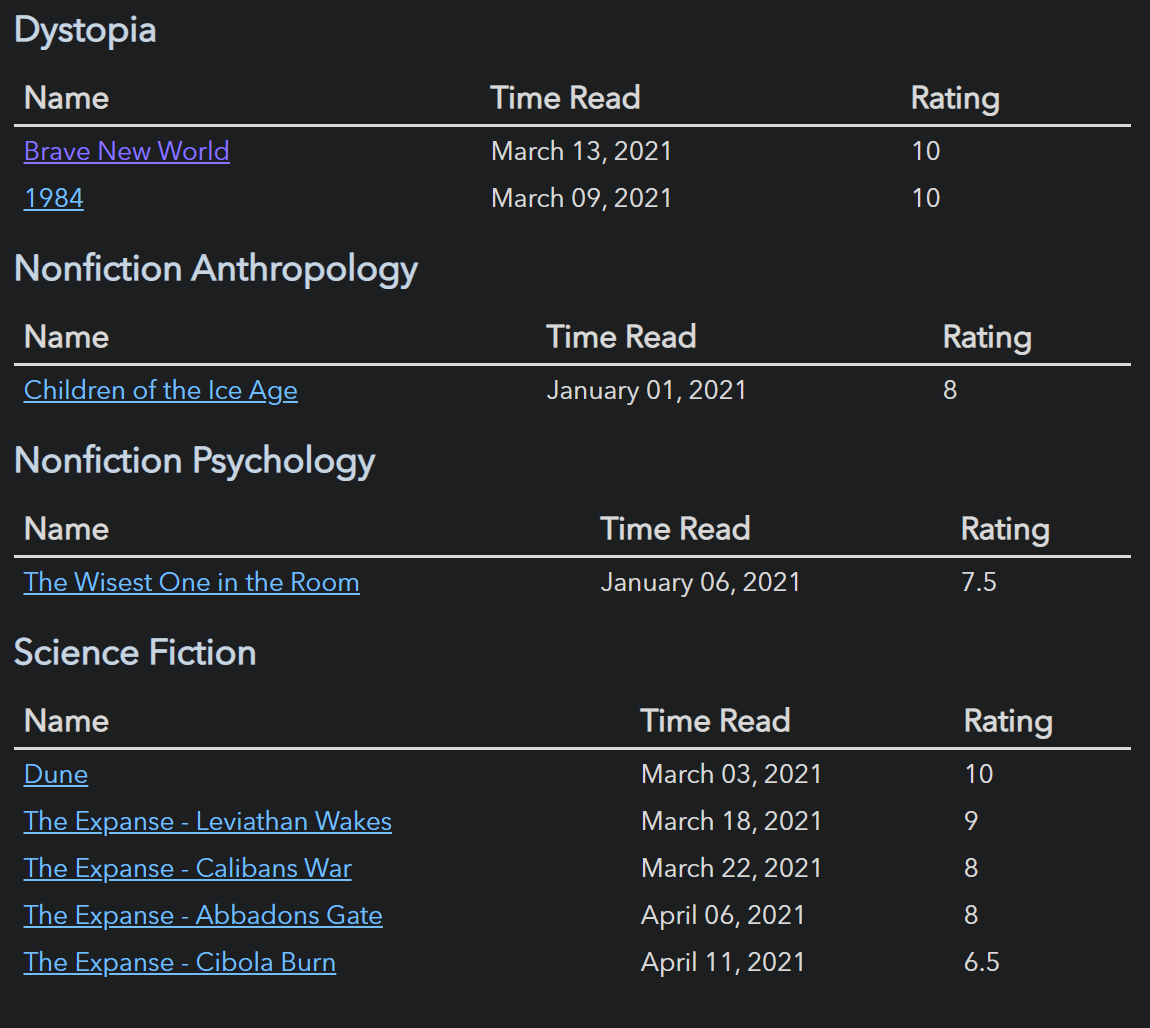This screenshot has height=1028, width=1150.
Task: Click the Name header in Science Fiction table
Action: point(66,721)
